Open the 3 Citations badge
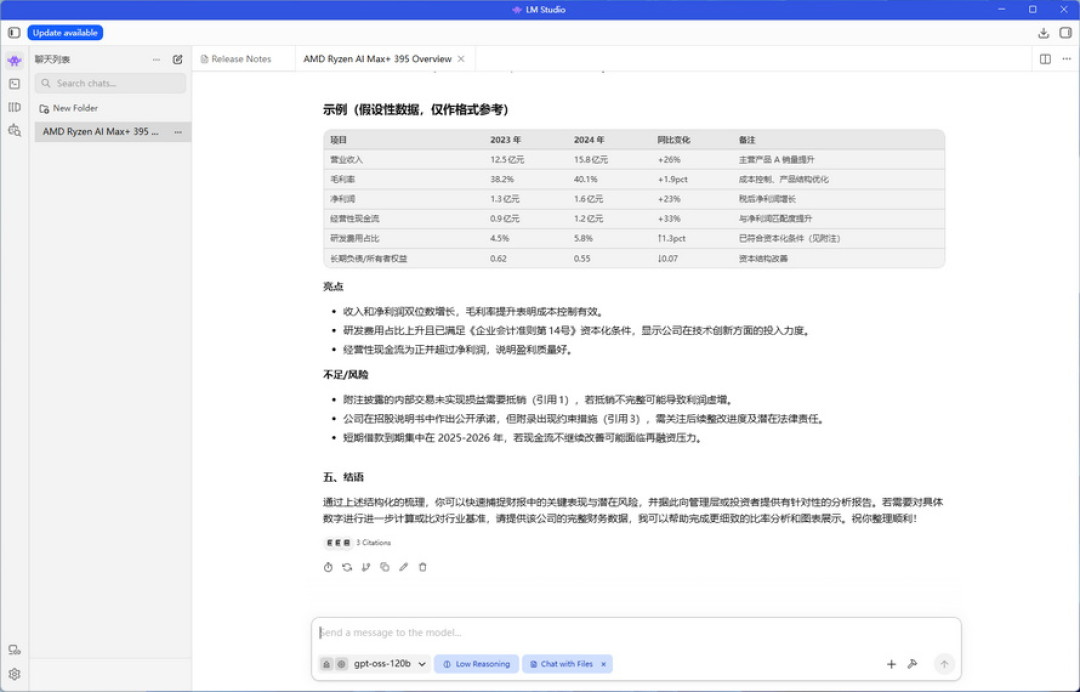 tap(357, 543)
